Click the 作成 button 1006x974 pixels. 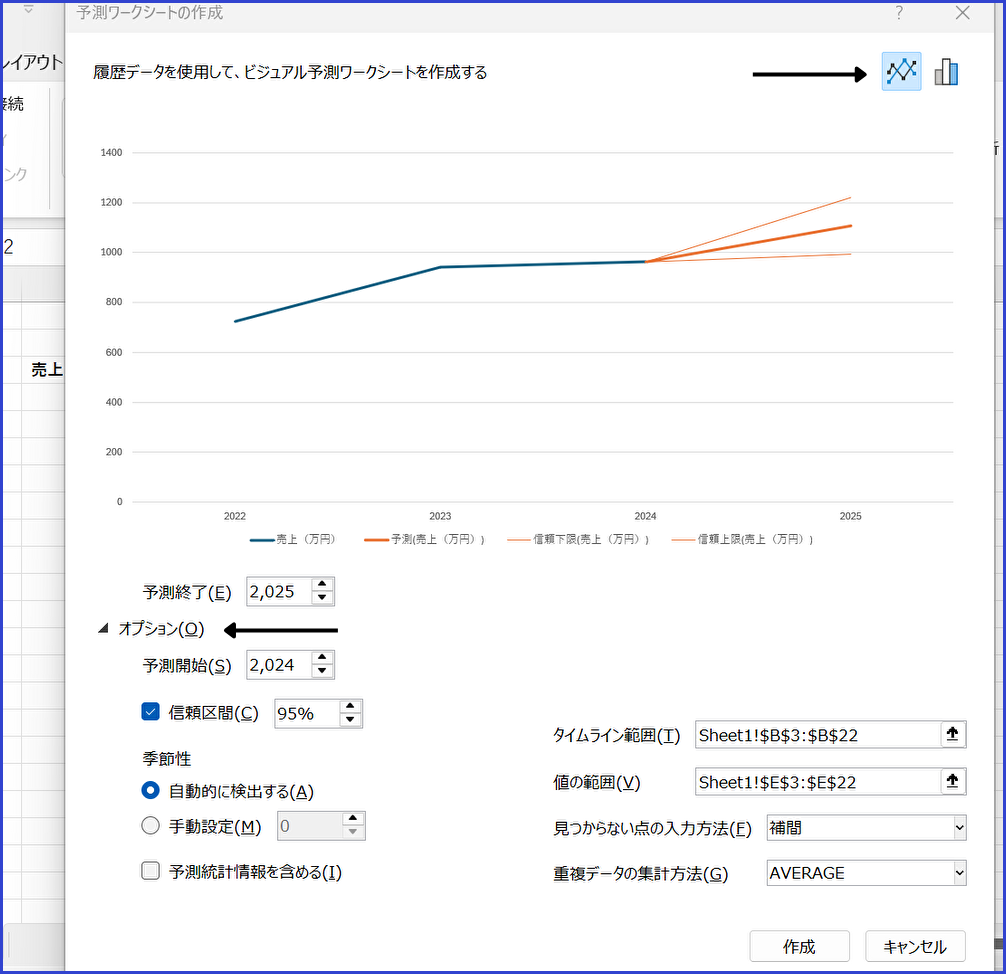(x=799, y=946)
